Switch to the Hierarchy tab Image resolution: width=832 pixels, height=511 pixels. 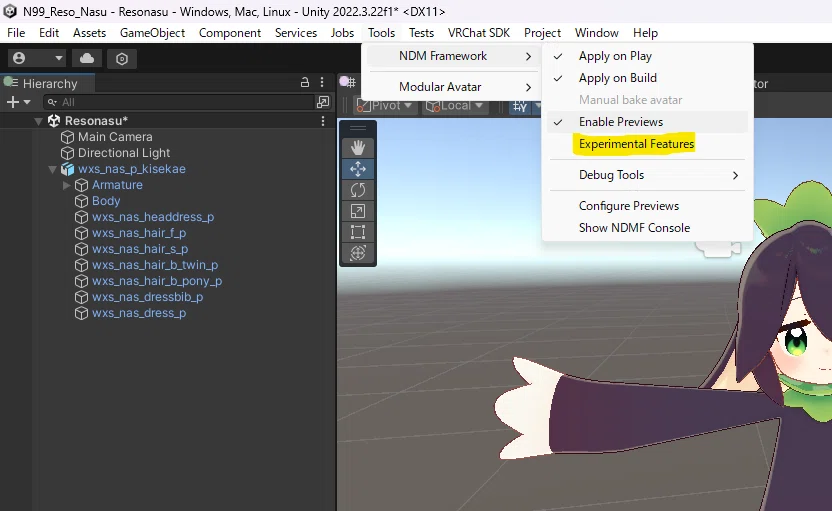pos(48,83)
